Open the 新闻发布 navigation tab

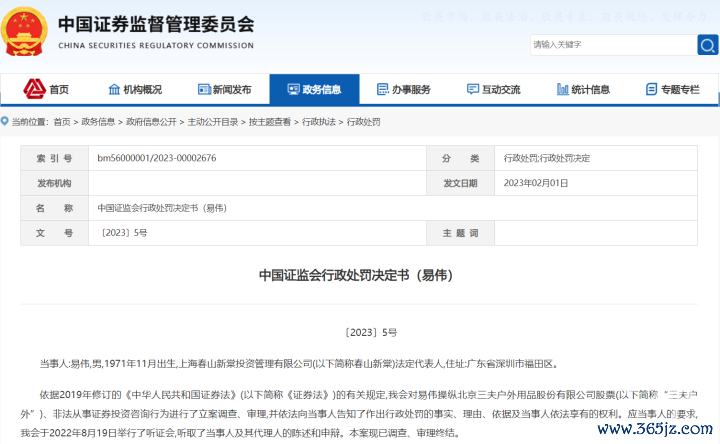pyautogui.click(x=225, y=89)
